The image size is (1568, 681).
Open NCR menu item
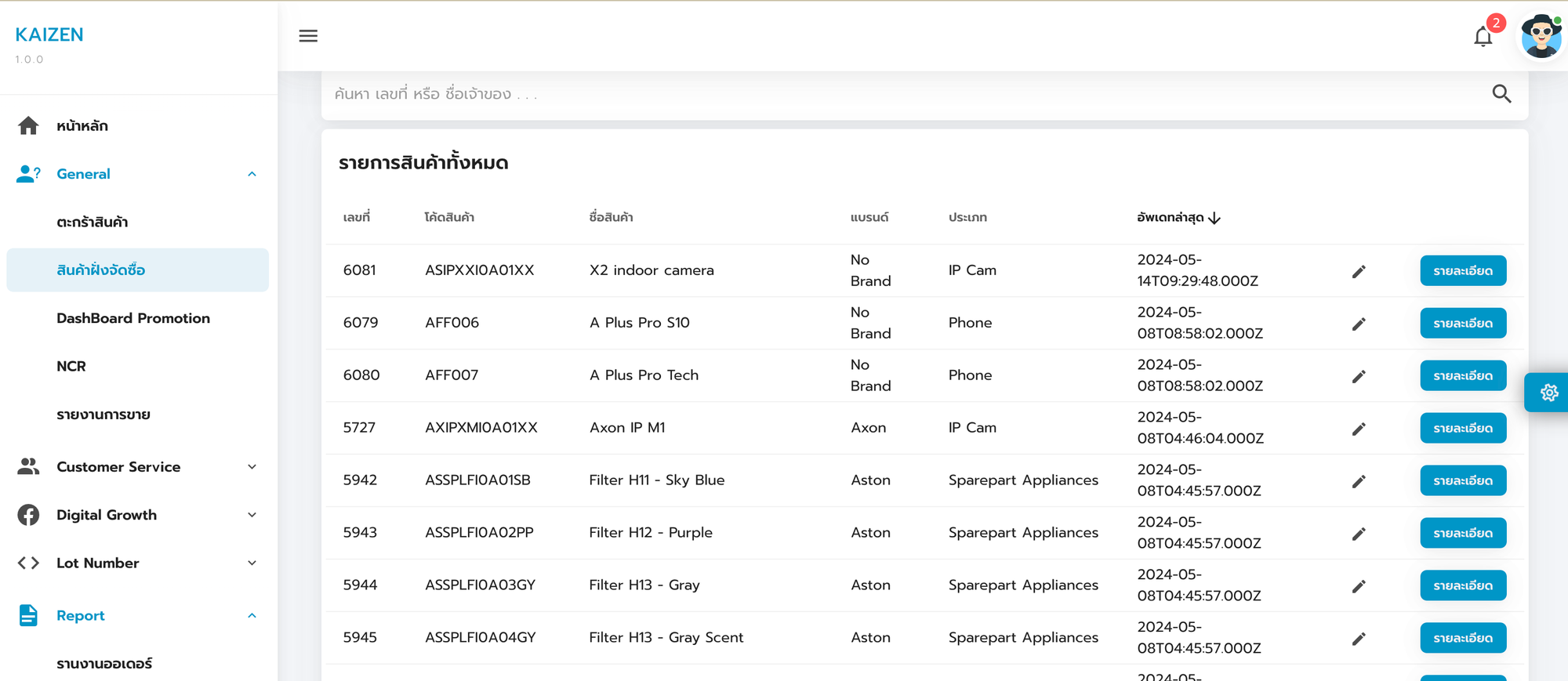pos(139,367)
